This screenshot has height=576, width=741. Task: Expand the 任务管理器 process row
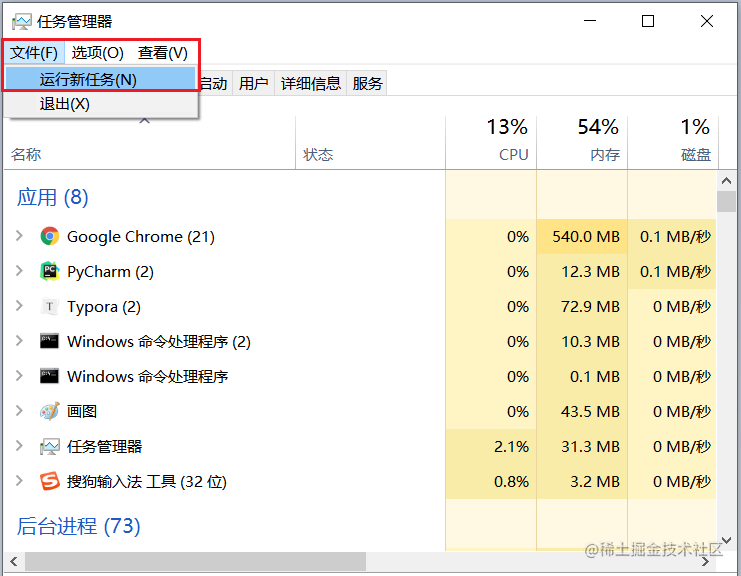point(19,446)
